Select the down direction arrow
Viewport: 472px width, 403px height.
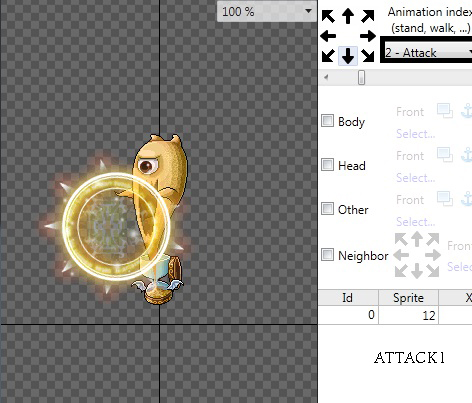[x=348, y=55]
